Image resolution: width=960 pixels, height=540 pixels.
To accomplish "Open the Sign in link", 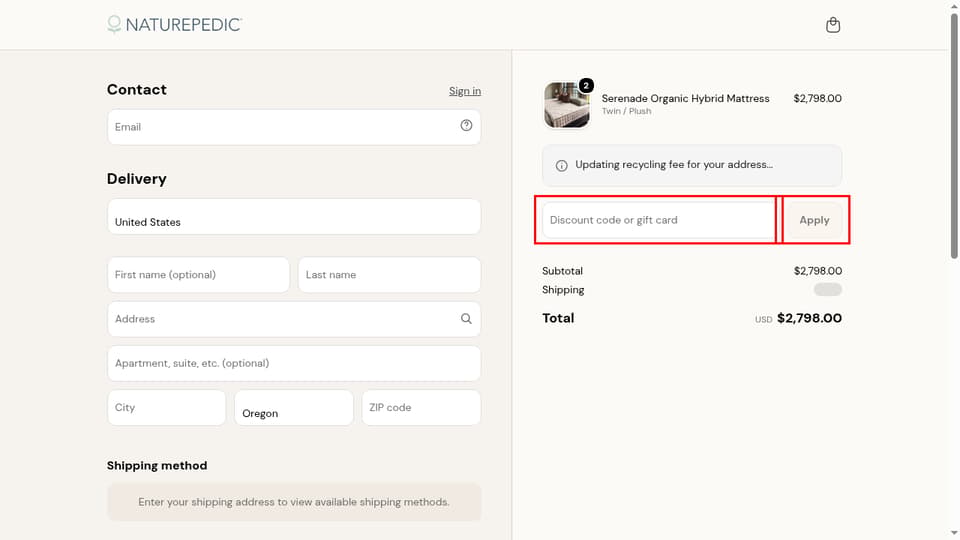I will [465, 91].
